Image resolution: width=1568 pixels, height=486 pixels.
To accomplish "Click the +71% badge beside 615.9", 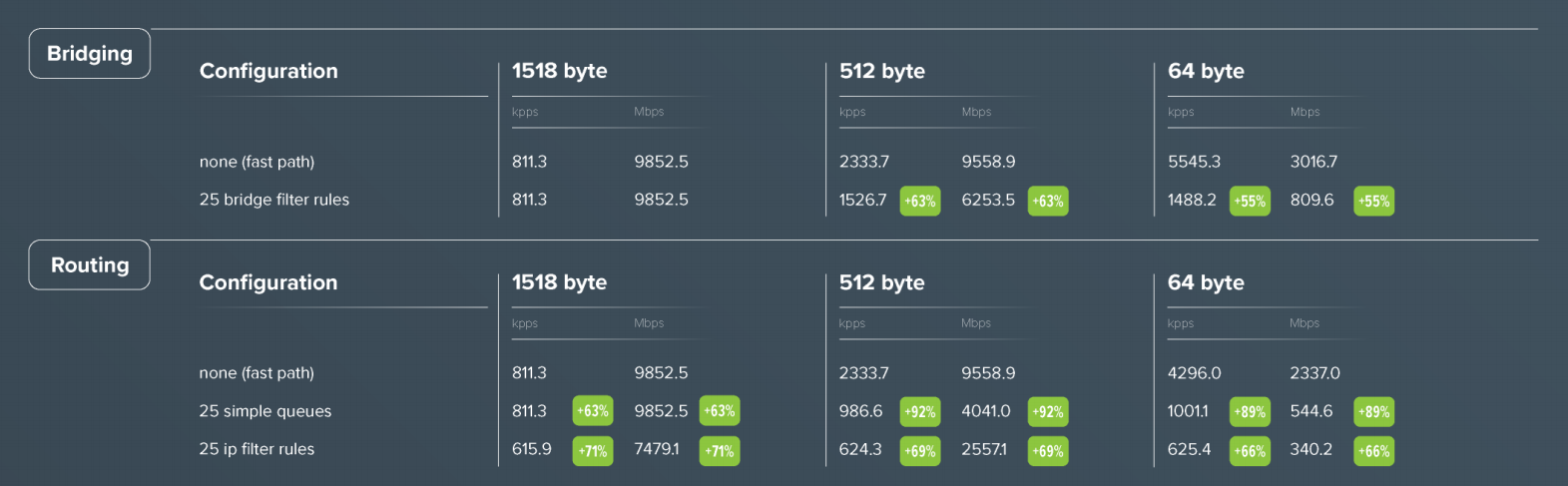I will (592, 451).
